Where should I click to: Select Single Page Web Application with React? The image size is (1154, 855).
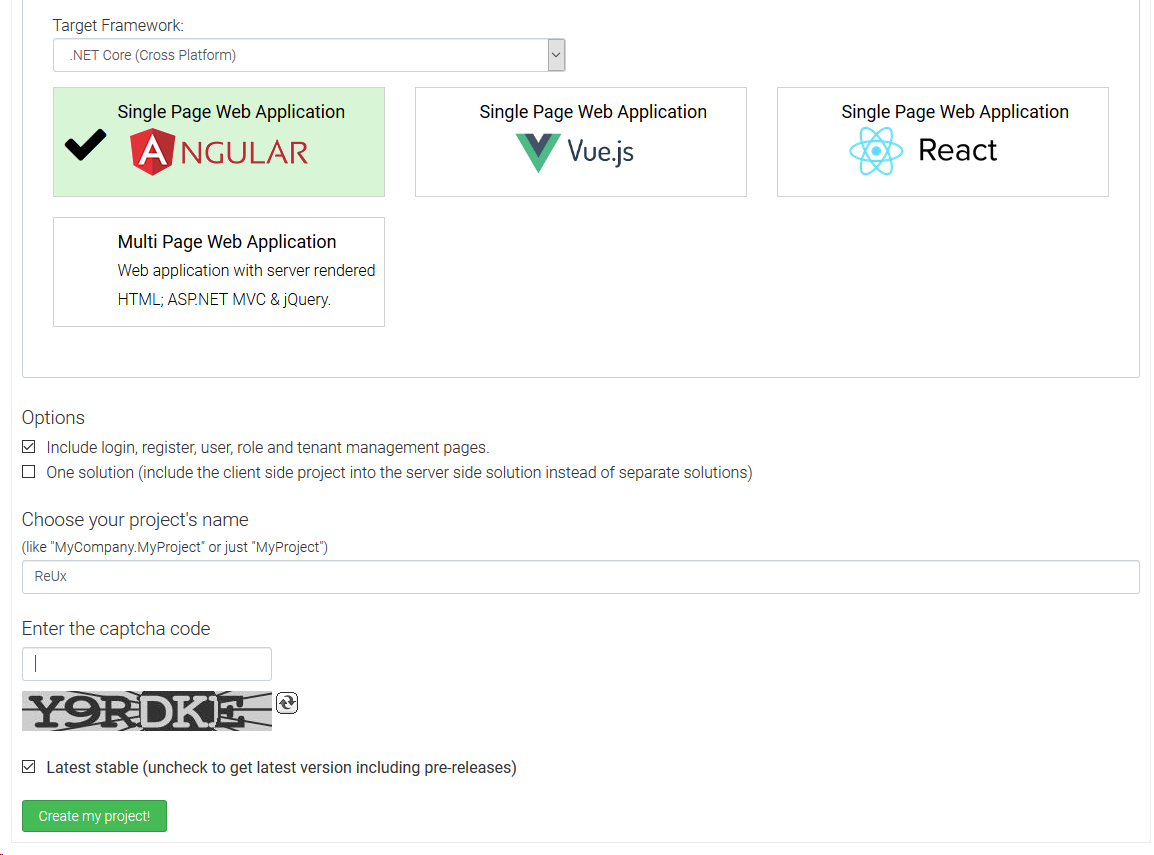coord(942,141)
